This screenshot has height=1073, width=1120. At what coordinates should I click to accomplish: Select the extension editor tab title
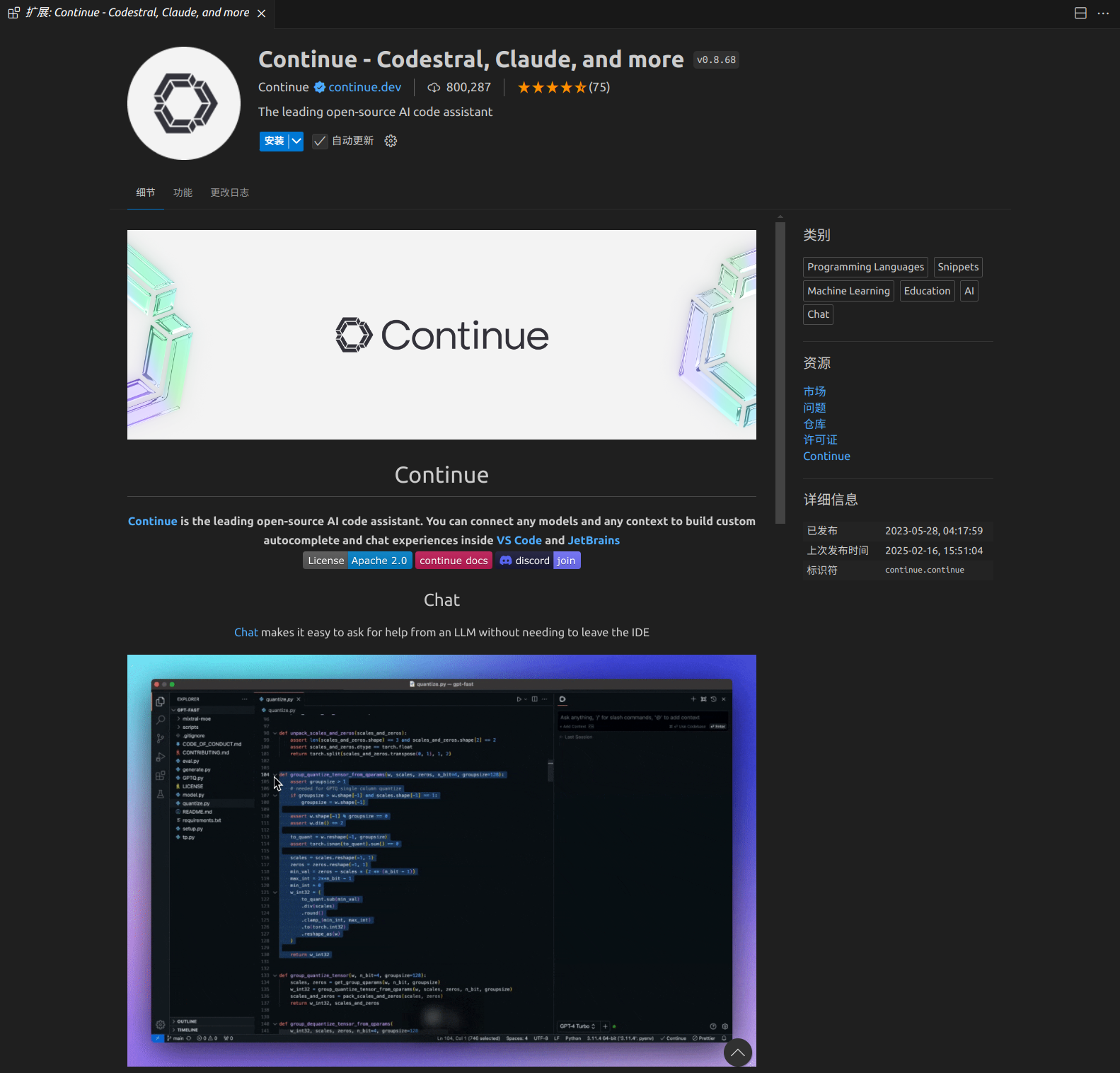coord(137,13)
